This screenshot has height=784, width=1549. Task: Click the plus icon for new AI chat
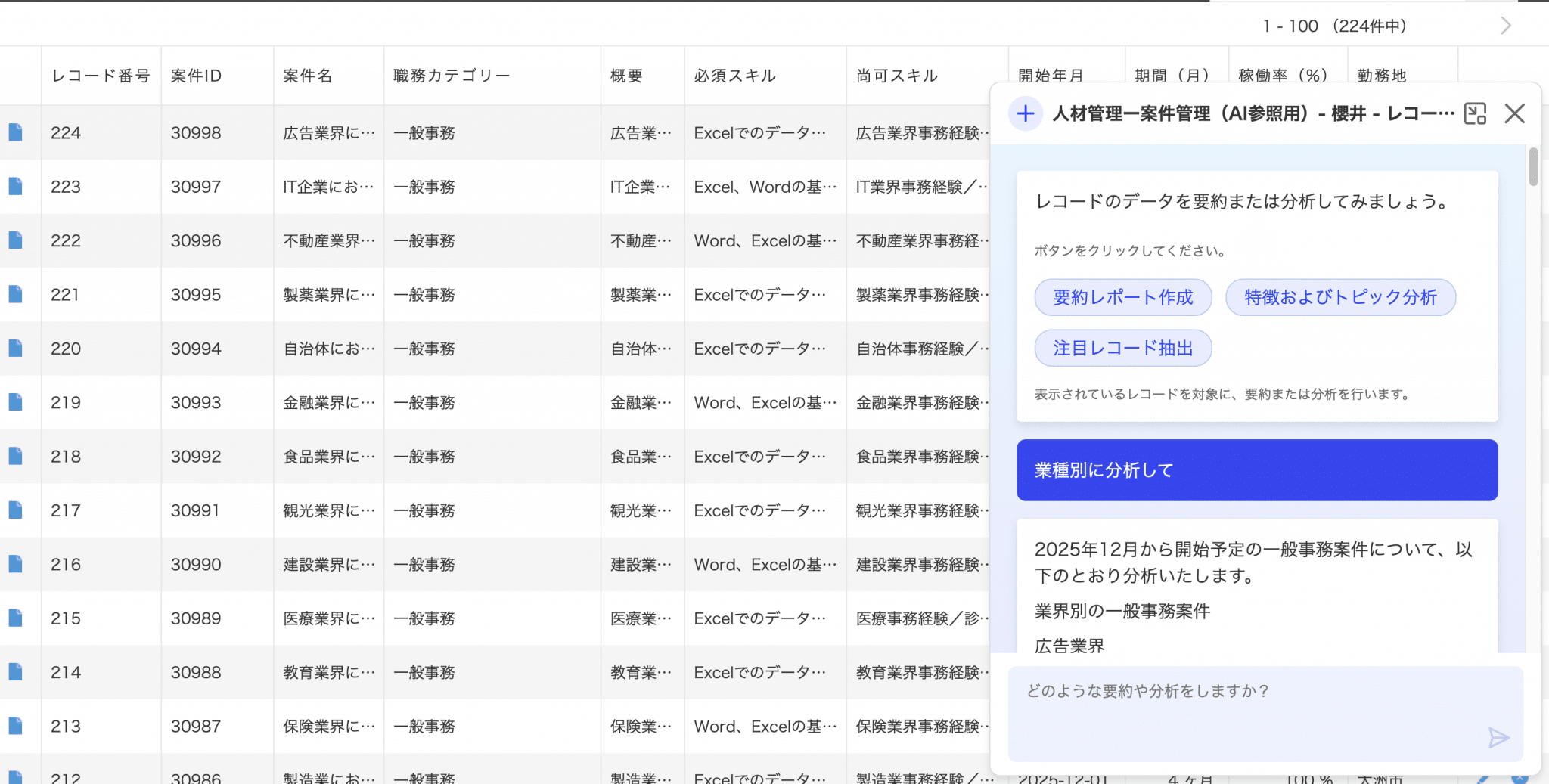coord(1025,114)
